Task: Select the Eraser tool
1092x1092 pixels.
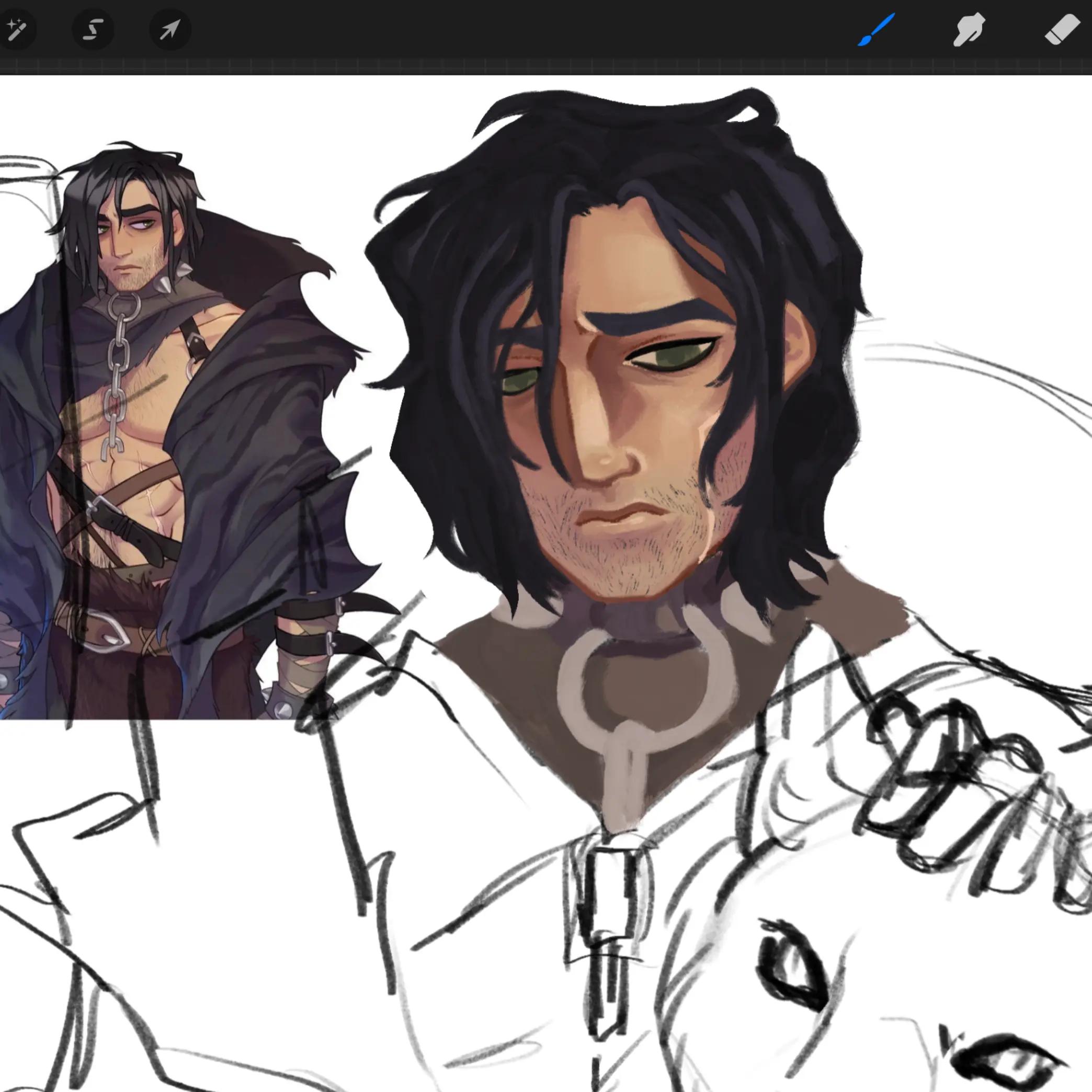Action: click(x=1062, y=30)
